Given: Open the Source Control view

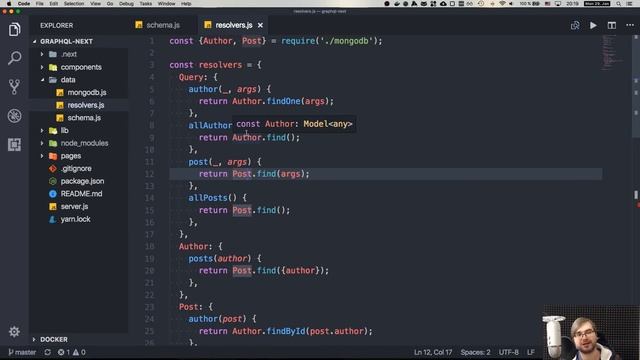Looking at the screenshot, I should click(14, 87).
